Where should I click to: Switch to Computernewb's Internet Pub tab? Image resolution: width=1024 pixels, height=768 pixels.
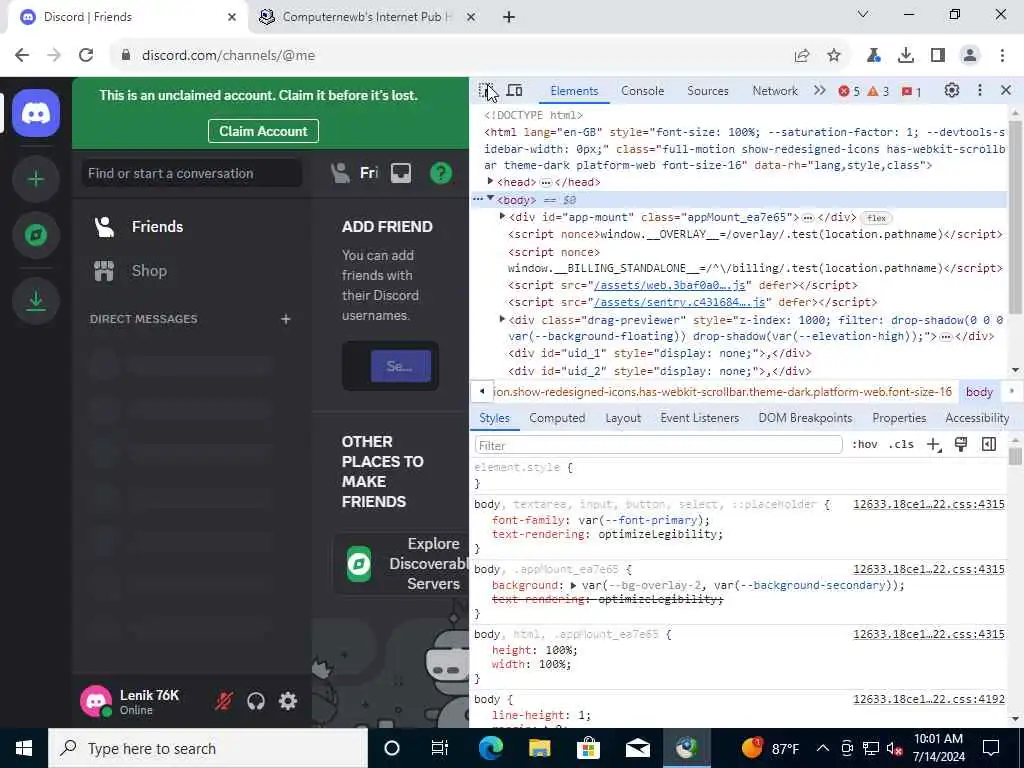click(366, 17)
